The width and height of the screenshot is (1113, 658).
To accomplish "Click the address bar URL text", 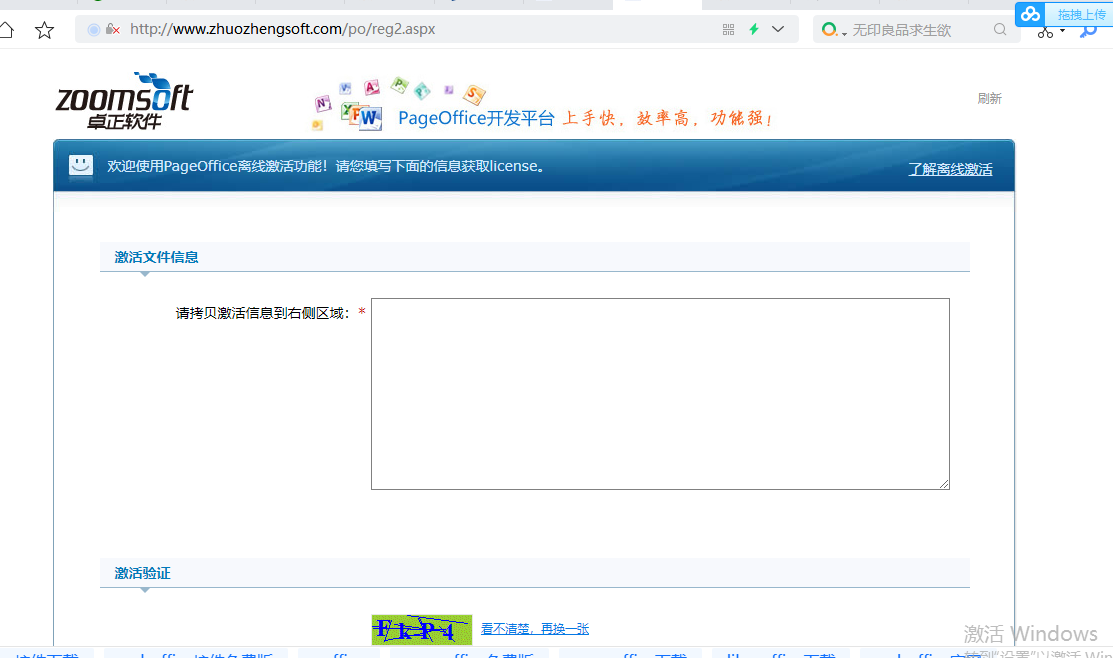I will [x=283, y=29].
